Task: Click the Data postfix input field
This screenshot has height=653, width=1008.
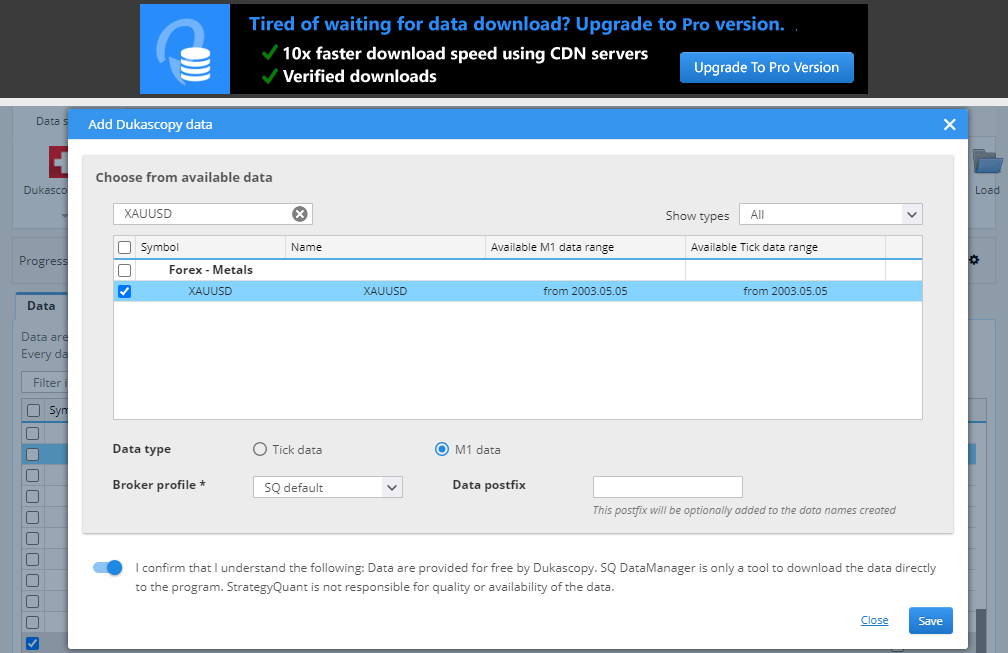Action: 667,487
